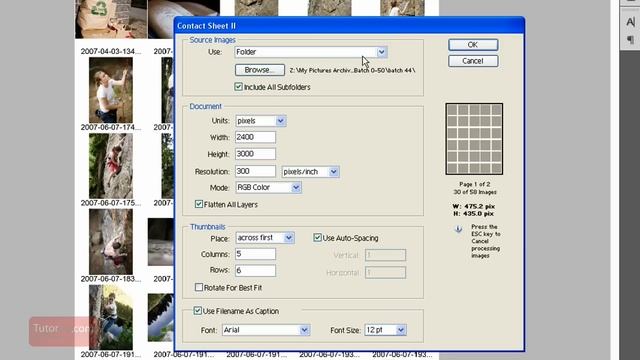Click the source folder path text

click(x=352, y=70)
